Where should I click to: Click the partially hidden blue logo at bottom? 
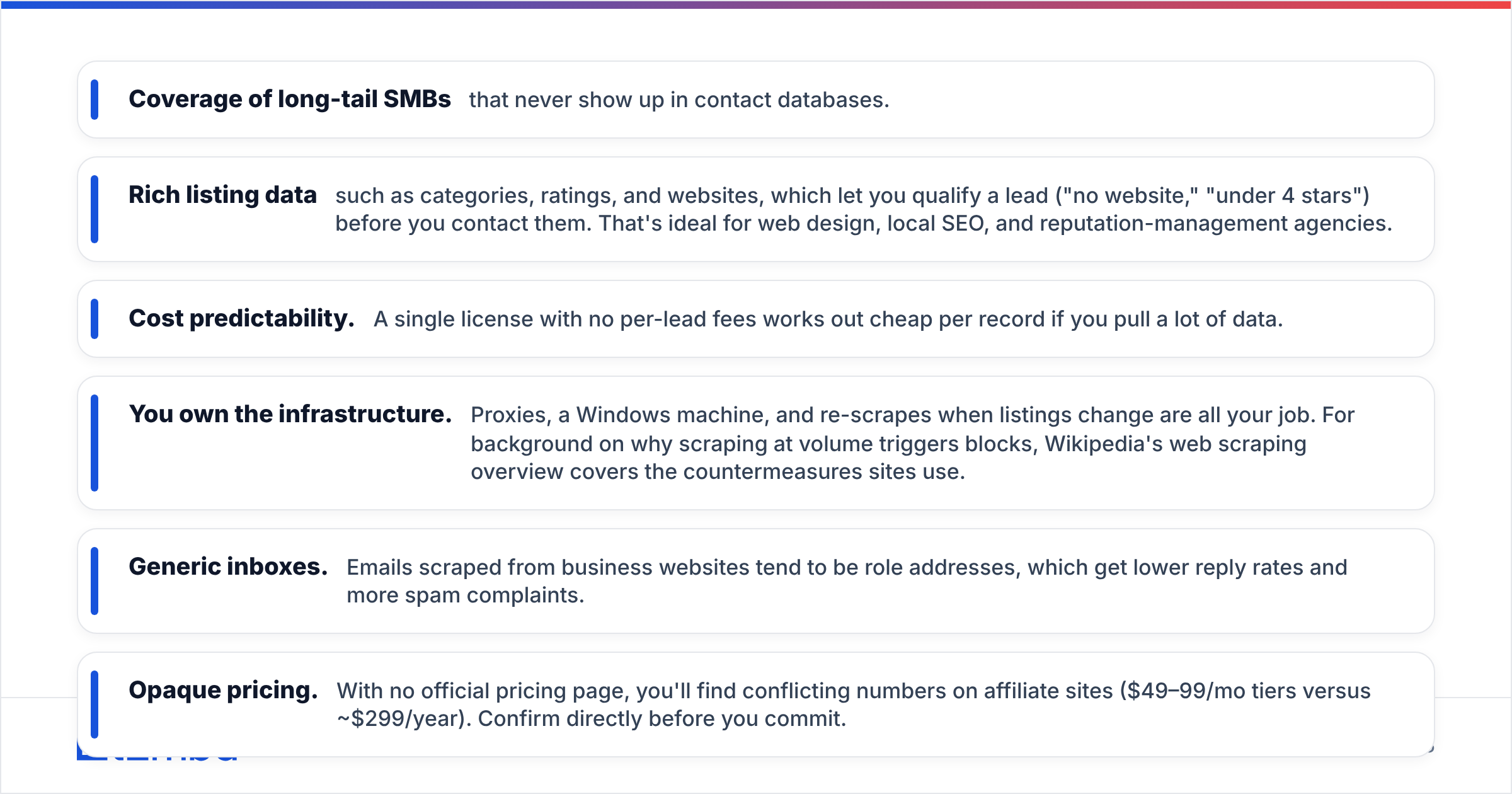[x=157, y=753]
